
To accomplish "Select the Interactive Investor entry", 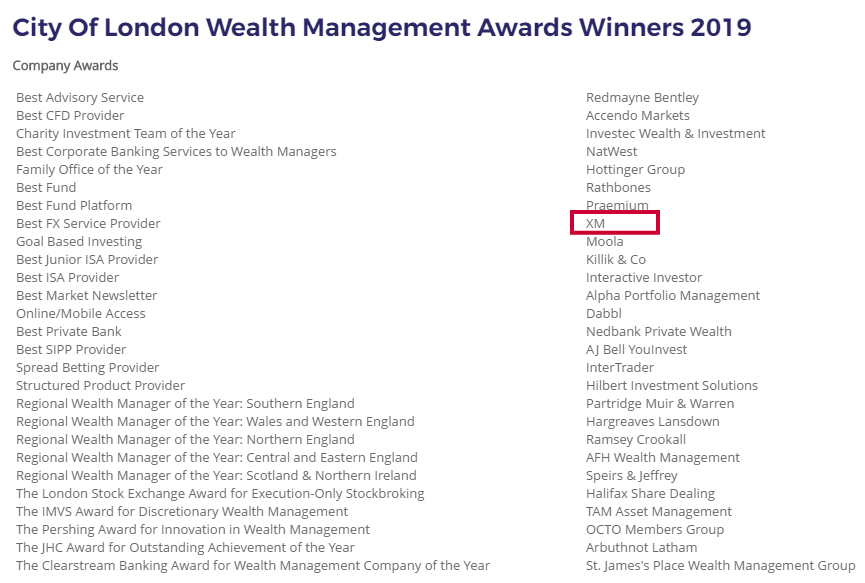I will (x=644, y=277).
